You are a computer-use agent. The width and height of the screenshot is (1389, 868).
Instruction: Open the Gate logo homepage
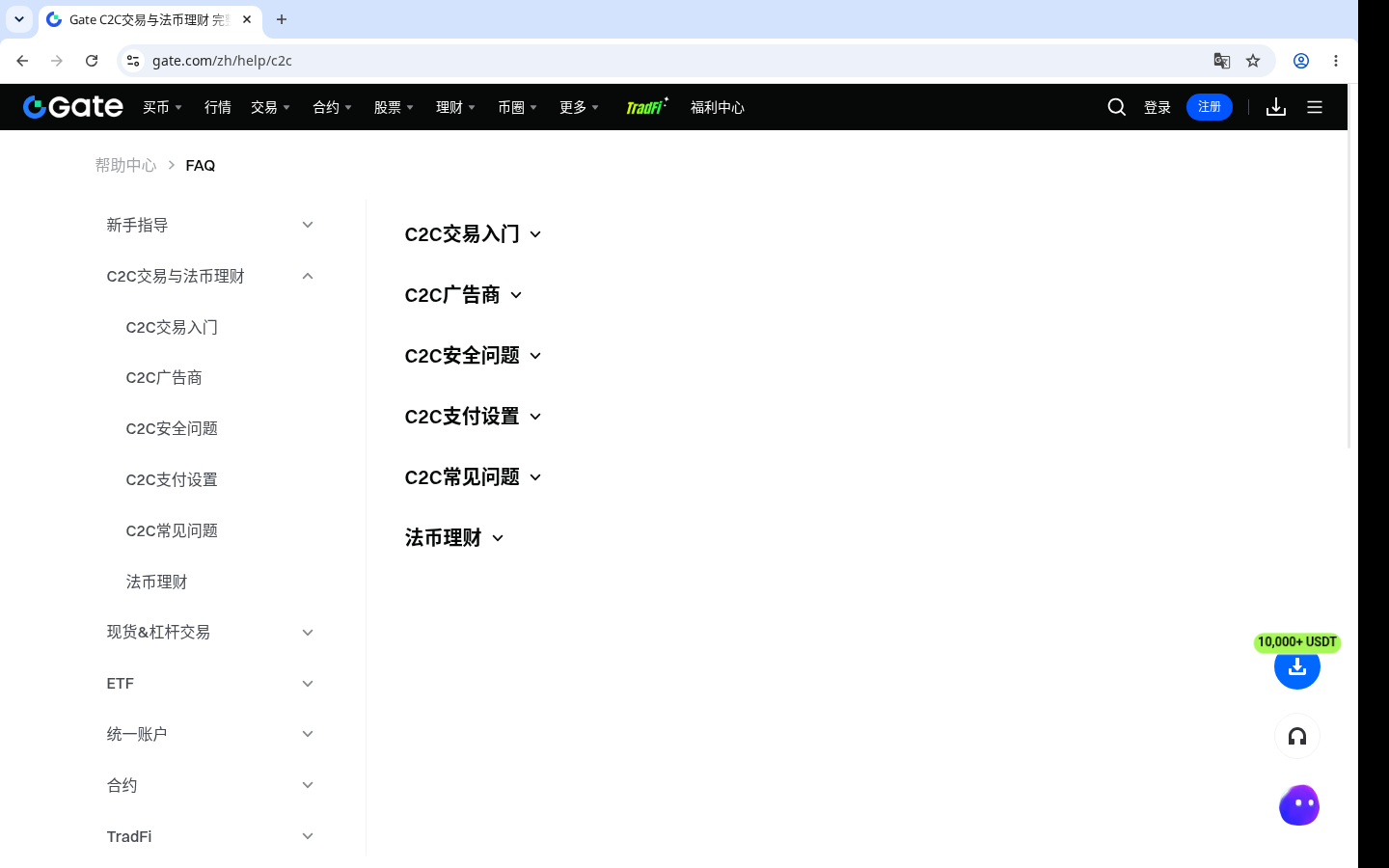click(x=73, y=107)
